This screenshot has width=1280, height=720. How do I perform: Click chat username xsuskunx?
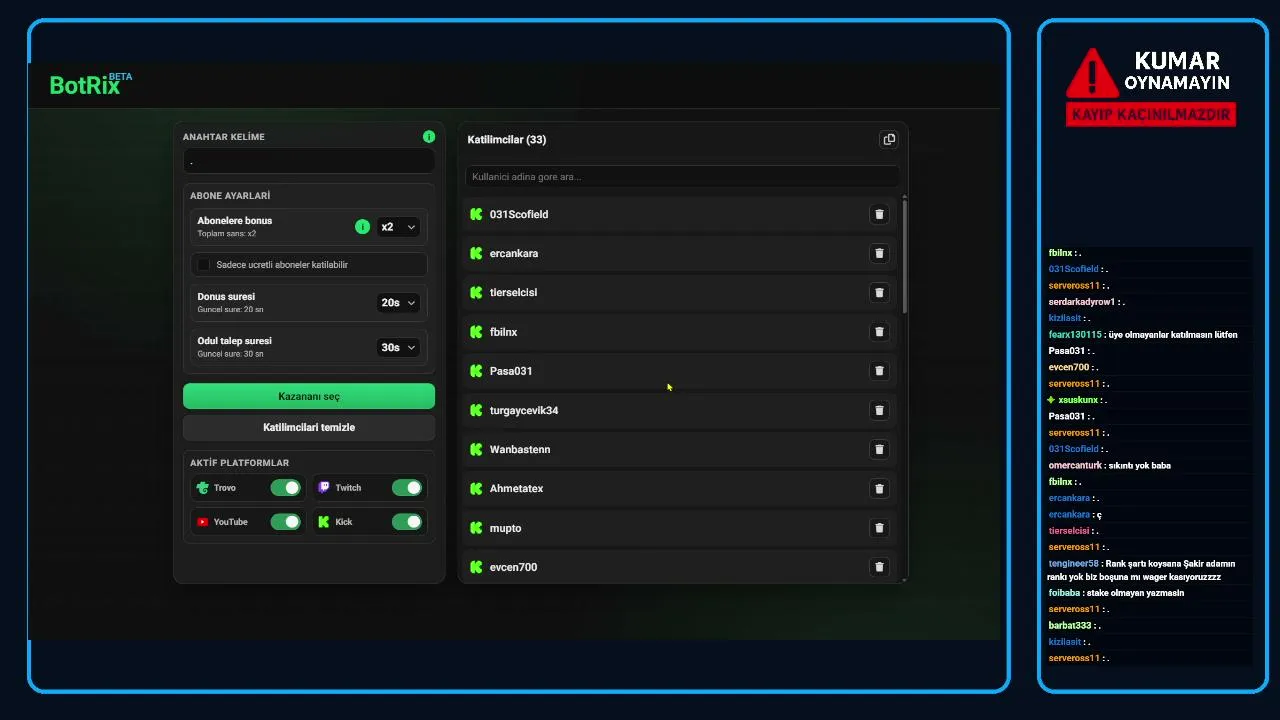pyautogui.click(x=1078, y=400)
